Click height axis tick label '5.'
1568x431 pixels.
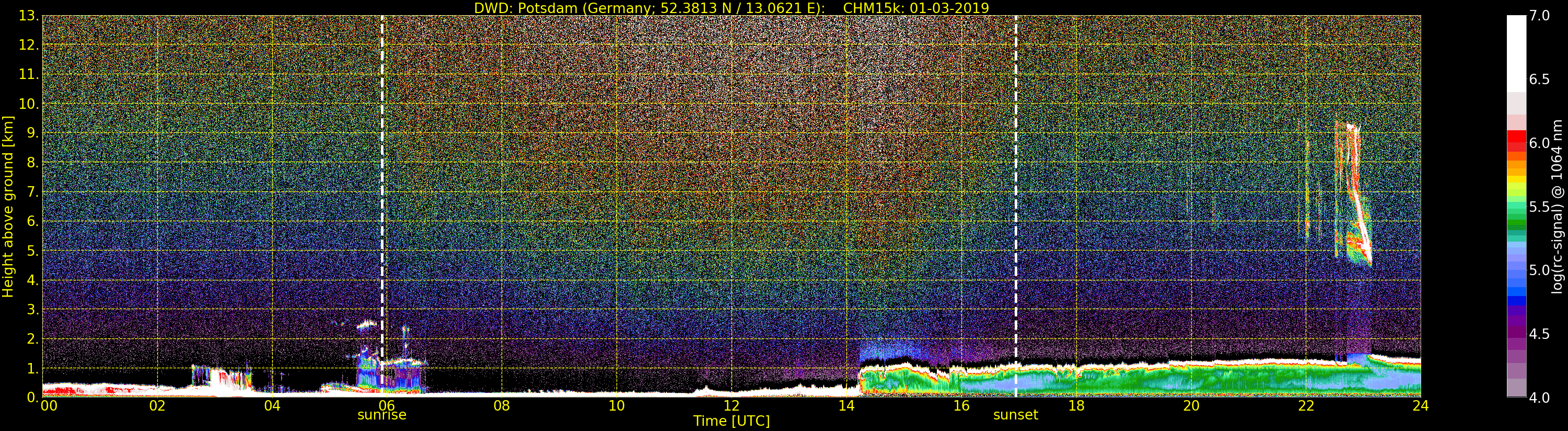[32, 251]
